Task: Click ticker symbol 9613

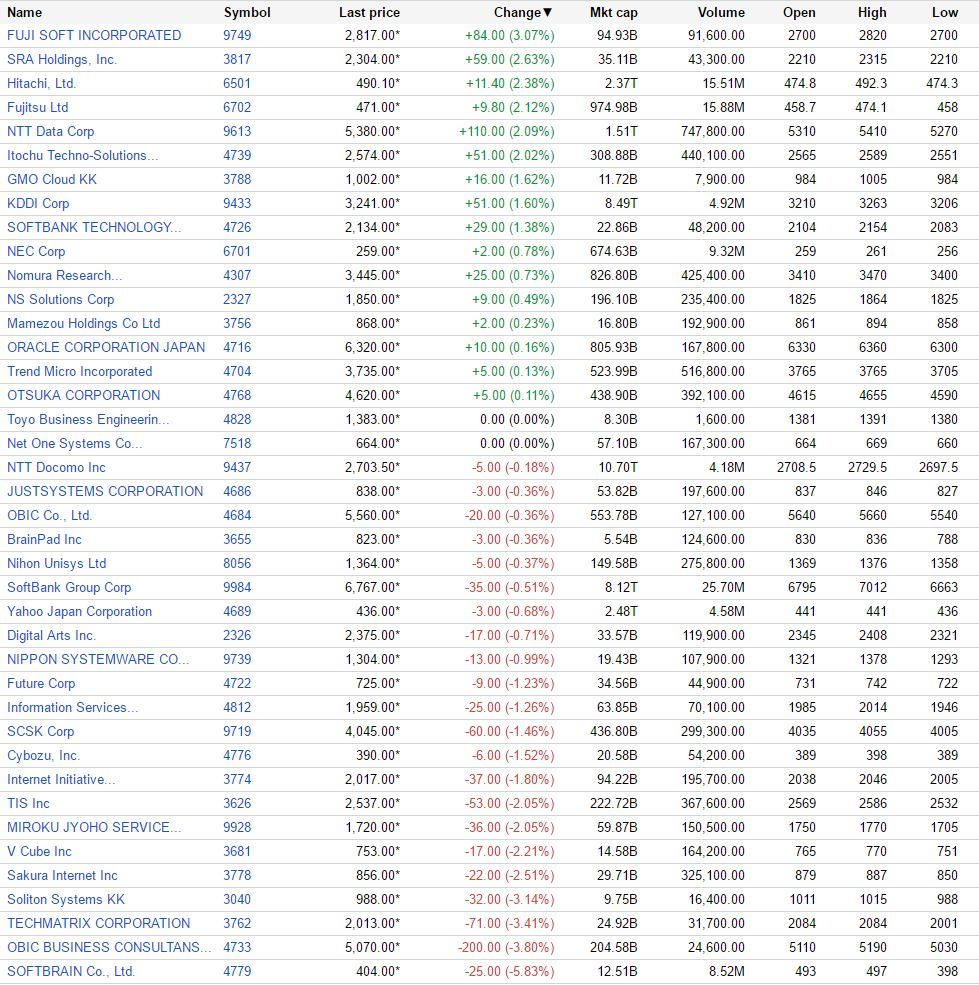Action: tap(238, 131)
